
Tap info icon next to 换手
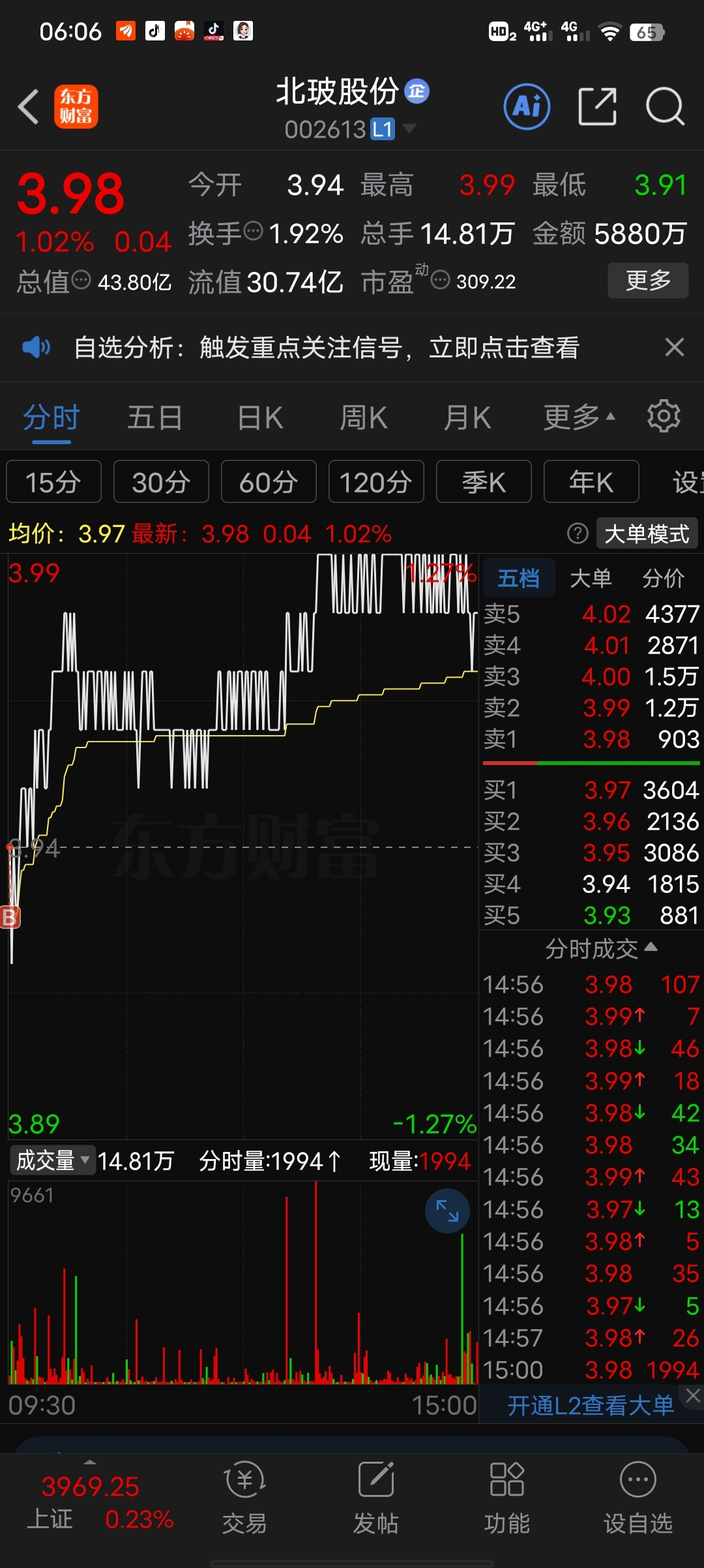tap(253, 231)
